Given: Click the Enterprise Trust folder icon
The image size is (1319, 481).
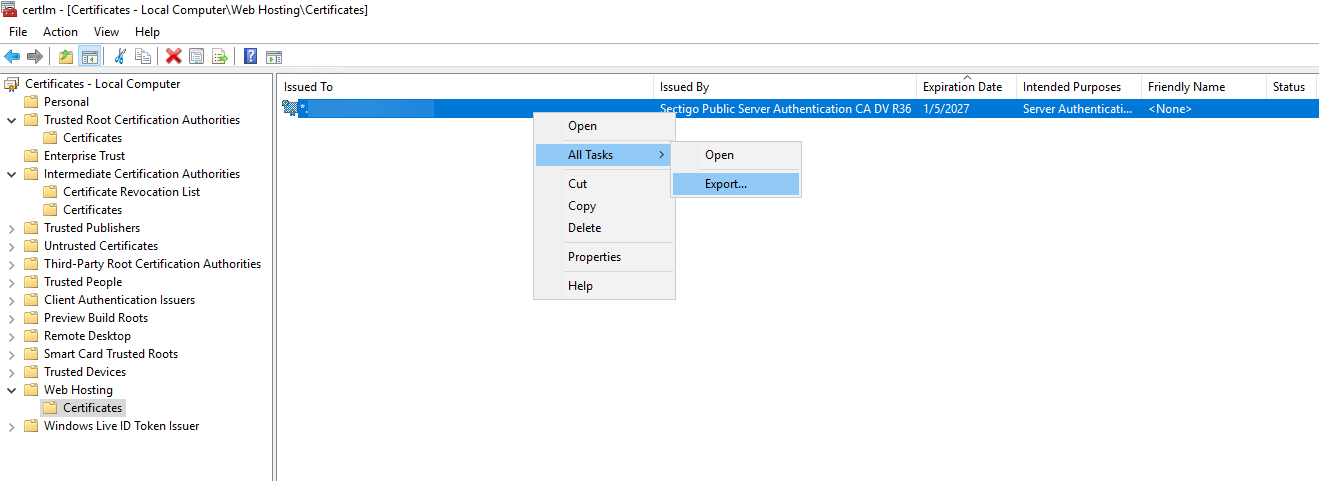Looking at the screenshot, I should click(31, 156).
